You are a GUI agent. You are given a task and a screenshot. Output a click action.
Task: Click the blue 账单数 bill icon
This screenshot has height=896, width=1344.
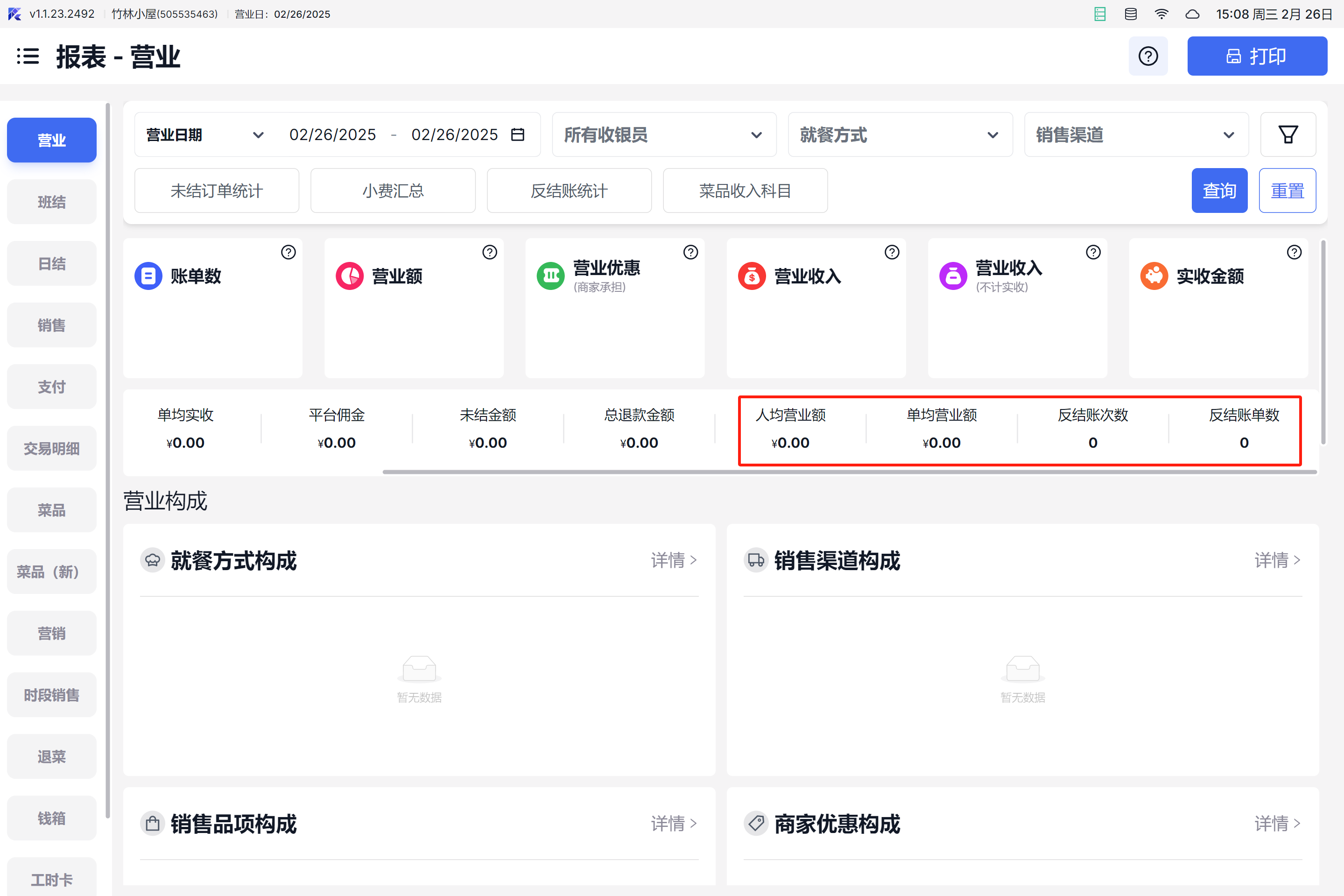[148, 276]
